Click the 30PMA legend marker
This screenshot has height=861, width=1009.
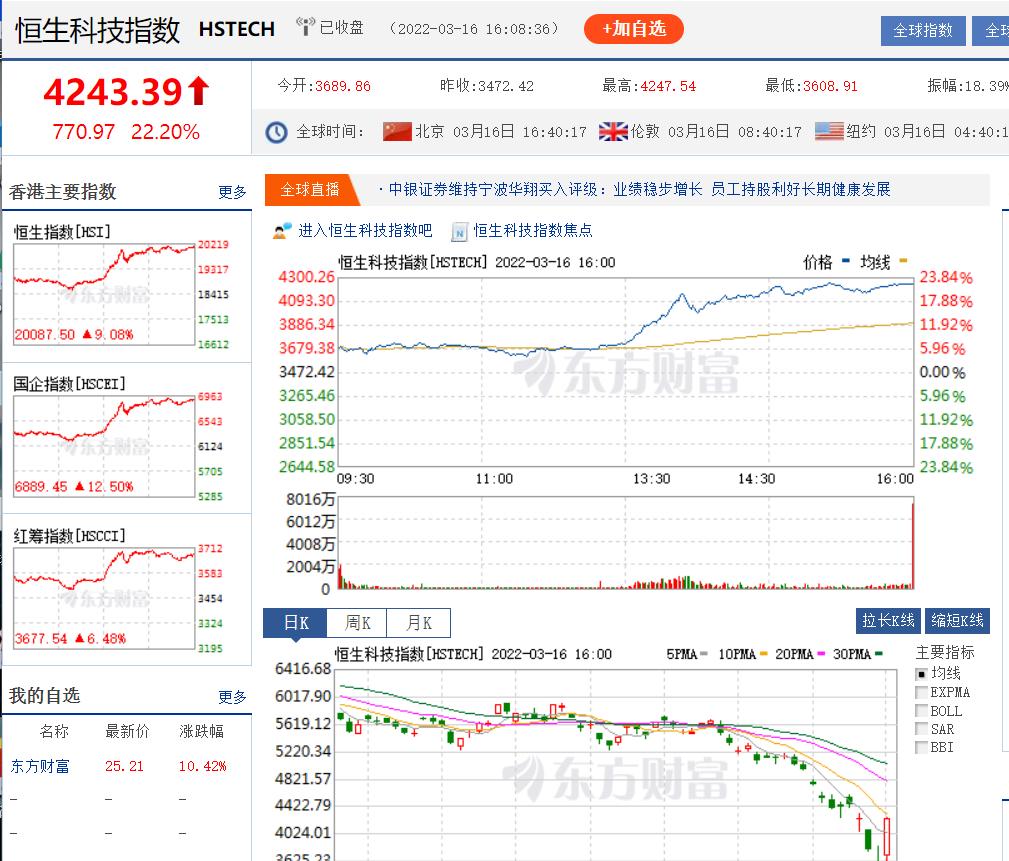[879, 654]
